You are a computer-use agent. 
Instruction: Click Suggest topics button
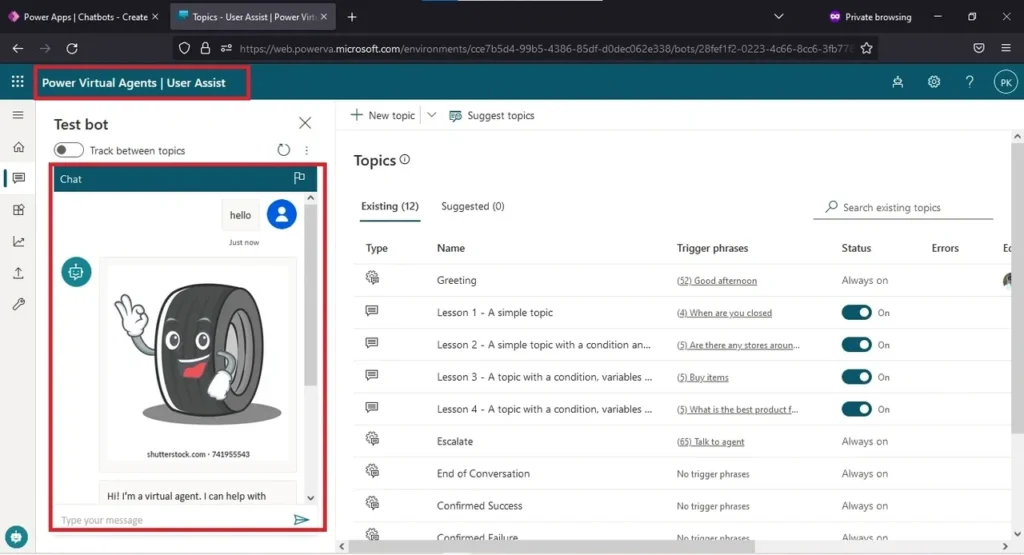pos(492,116)
